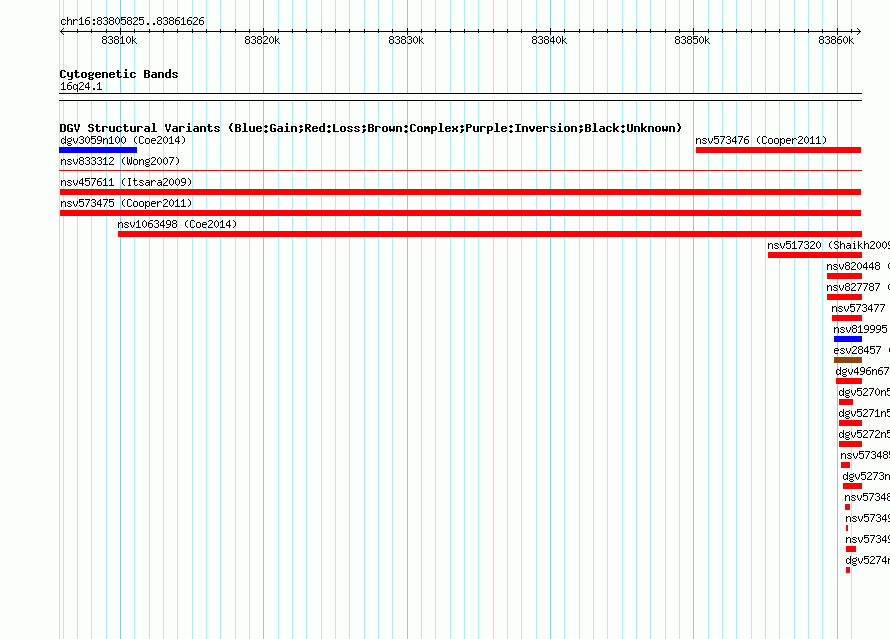Click the nsv573477 label text

coord(858,308)
